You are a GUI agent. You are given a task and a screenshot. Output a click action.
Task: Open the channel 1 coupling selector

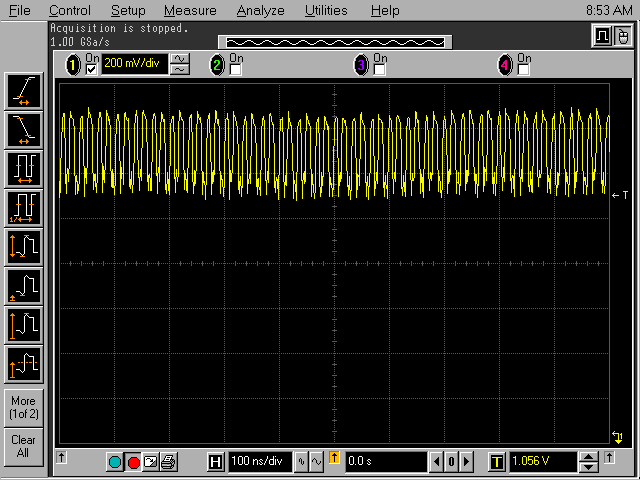point(180,65)
